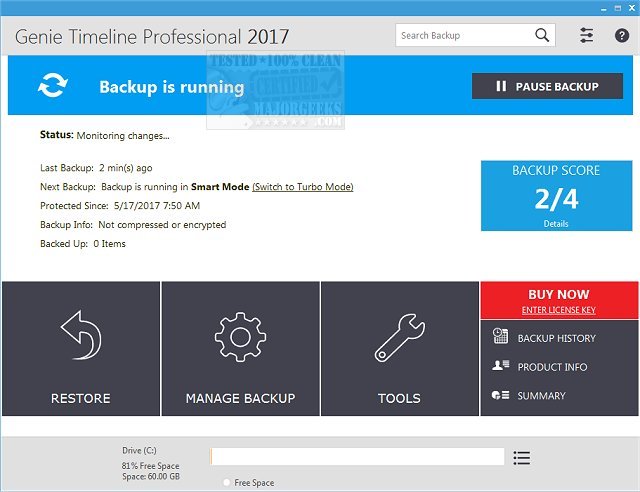The width and height of the screenshot is (640, 492).
Task: Click the Backup History calendar icon
Action: click(500, 336)
